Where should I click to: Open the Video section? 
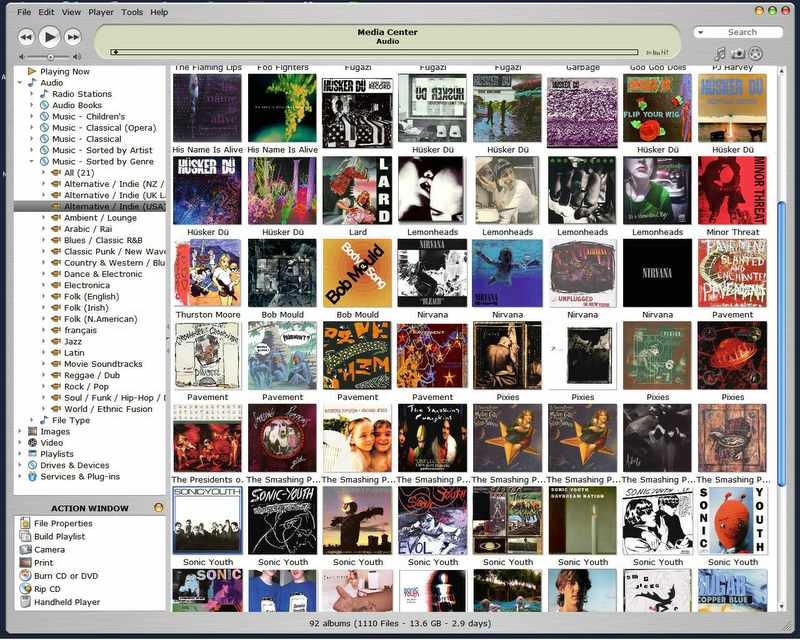coord(52,442)
